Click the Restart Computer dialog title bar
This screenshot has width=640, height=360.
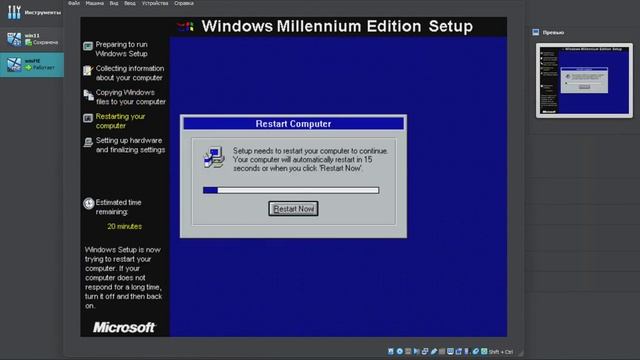[293, 124]
